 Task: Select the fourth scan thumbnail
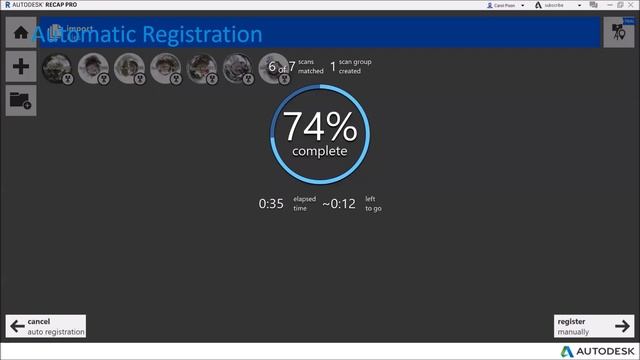click(x=165, y=68)
